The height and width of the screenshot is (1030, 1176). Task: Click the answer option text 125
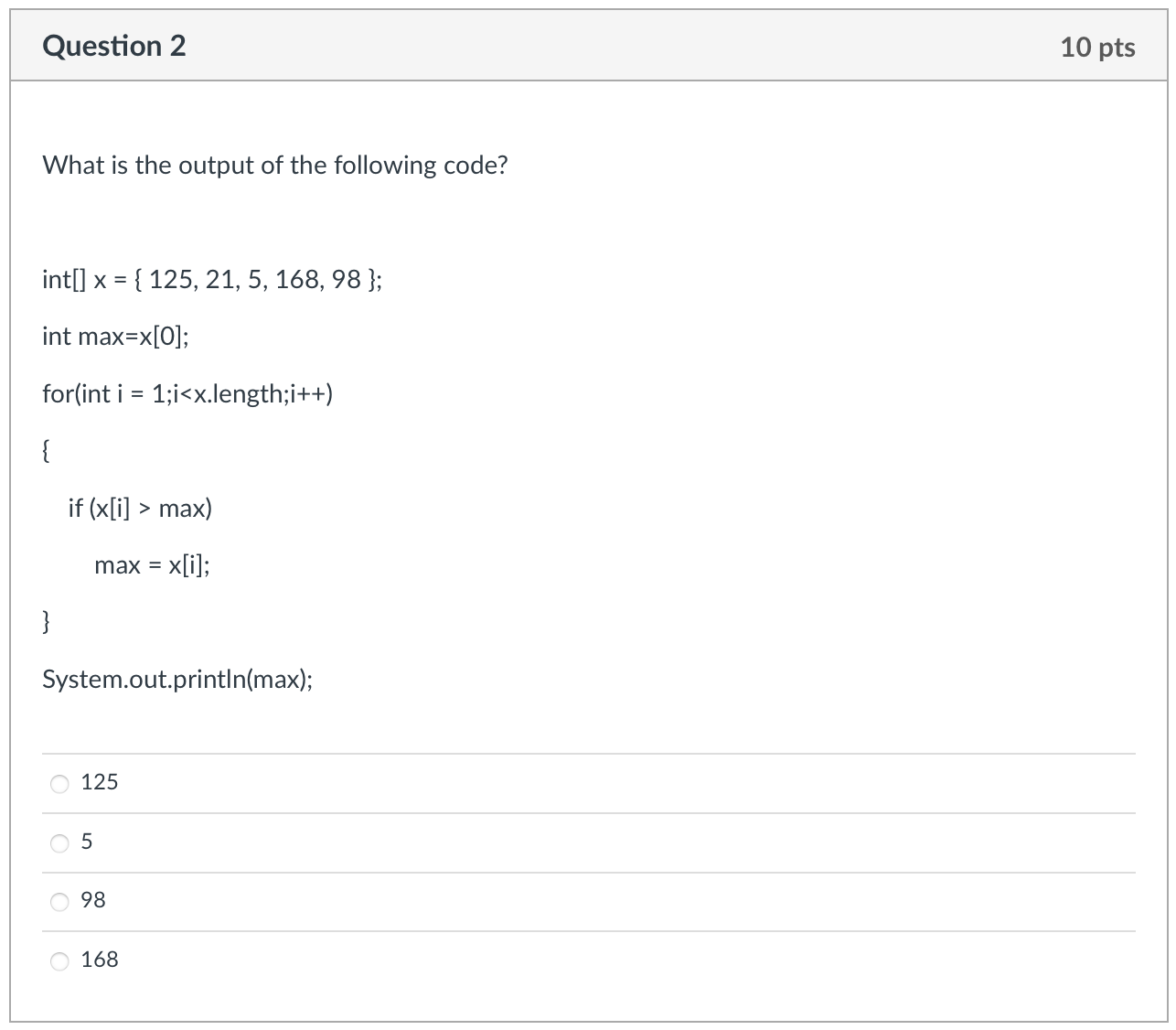[100, 782]
